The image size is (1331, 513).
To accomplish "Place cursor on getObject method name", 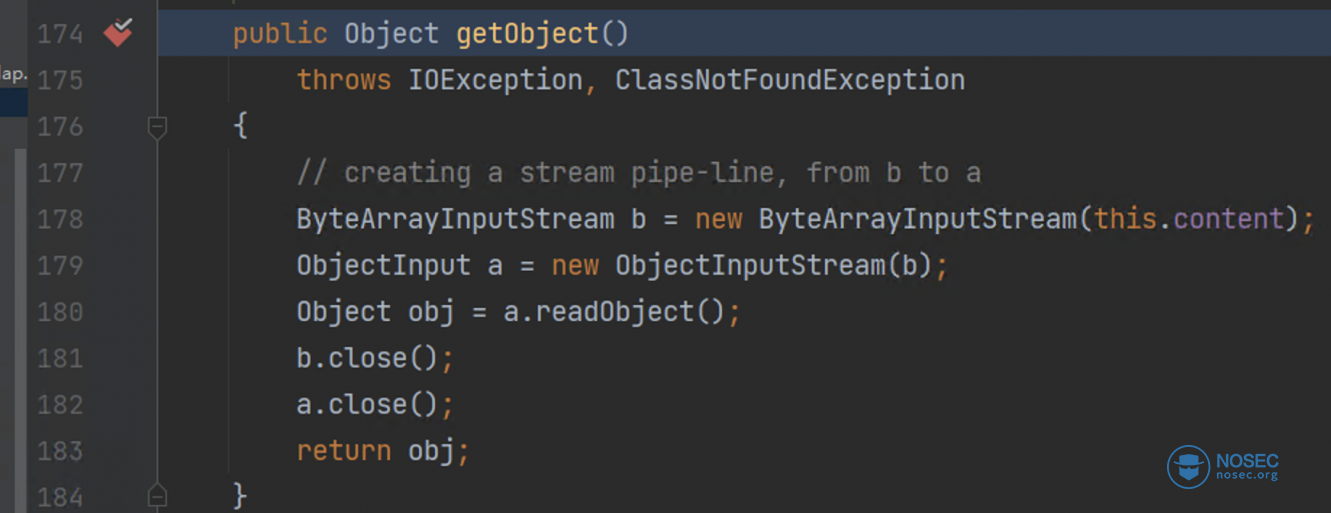I will pos(527,34).
